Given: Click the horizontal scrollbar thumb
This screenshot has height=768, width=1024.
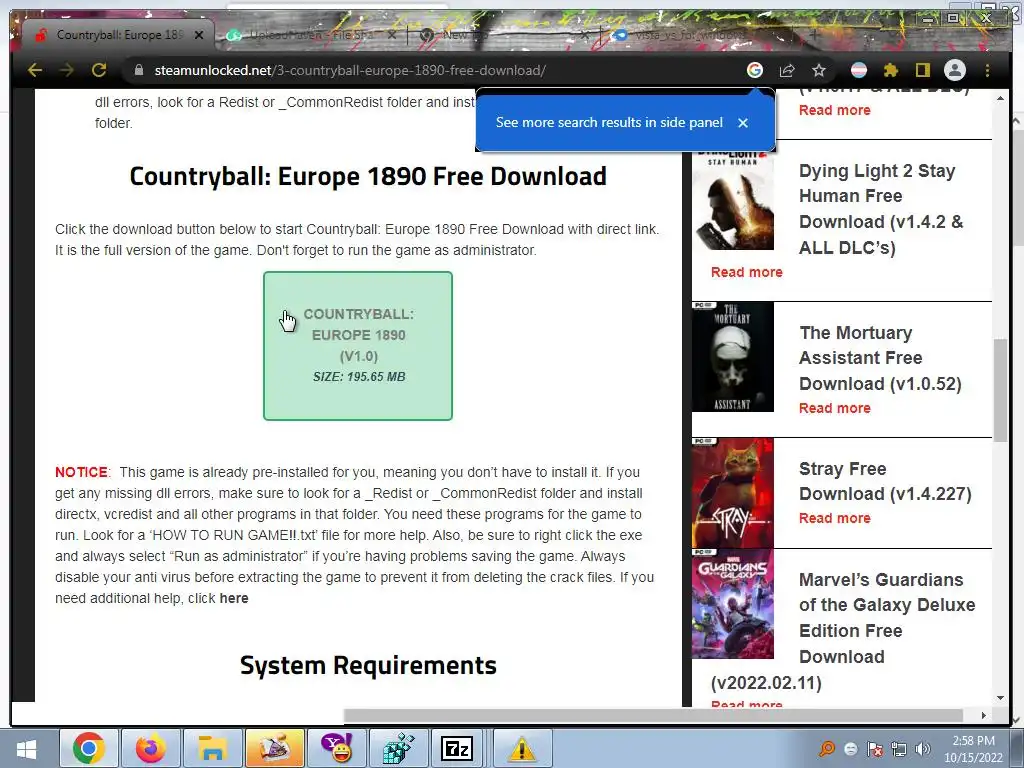Looking at the screenshot, I should coord(653,715).
